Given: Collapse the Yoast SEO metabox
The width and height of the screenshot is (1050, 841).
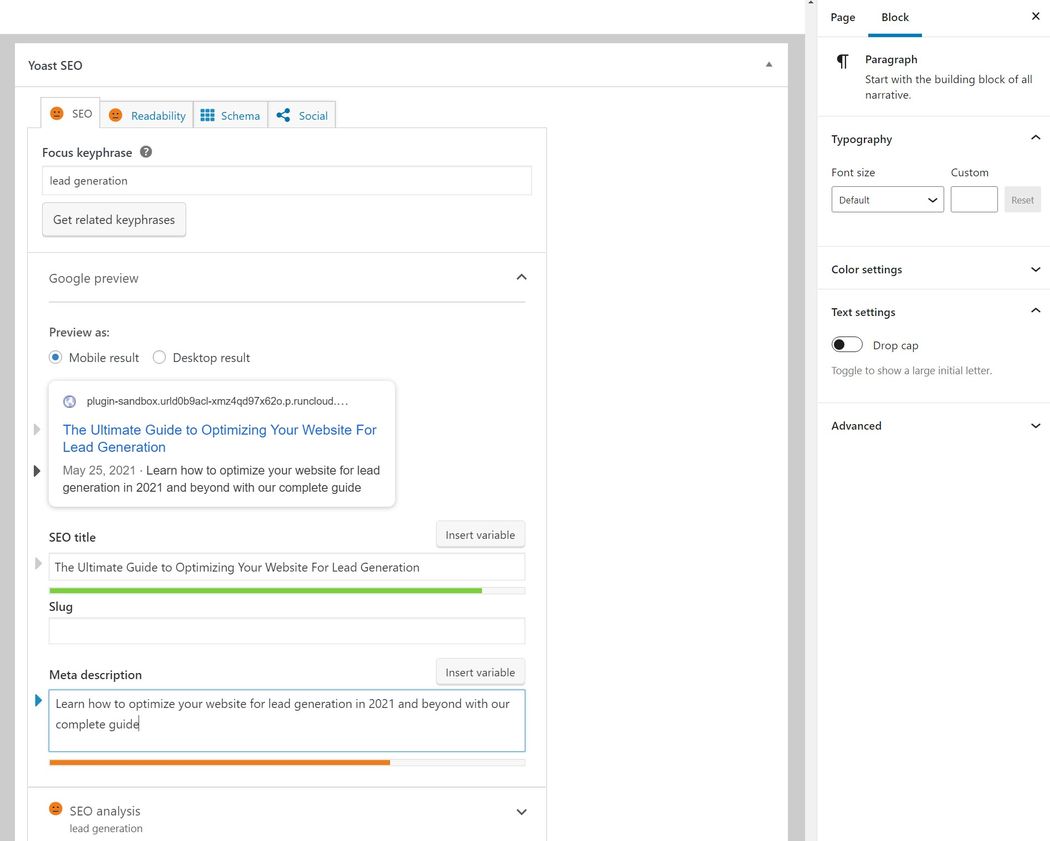Looking at the screenshot, I should [x=769, y=65].
